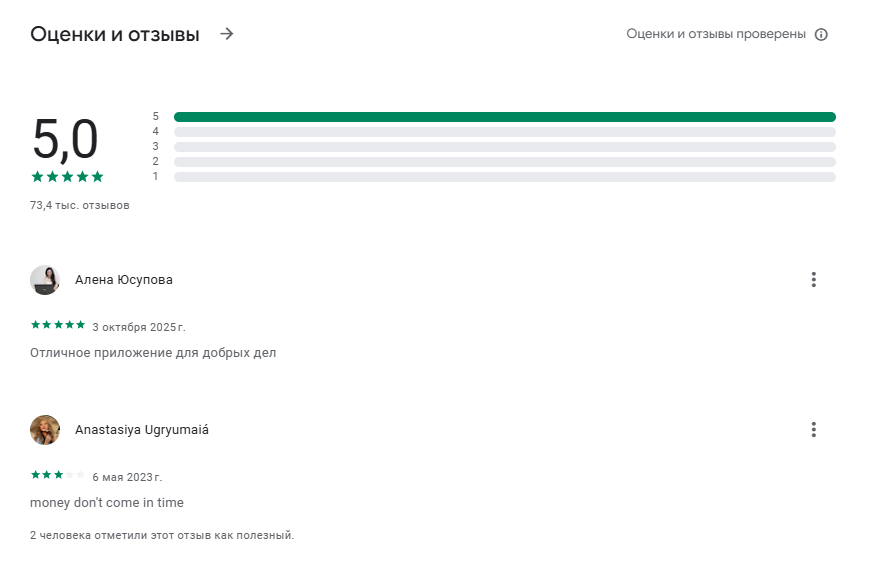Image resolution: width=869 pixels, height=586 pixels.
Task: Open all reviews with the arrow icon
Action: coord(227,34)
